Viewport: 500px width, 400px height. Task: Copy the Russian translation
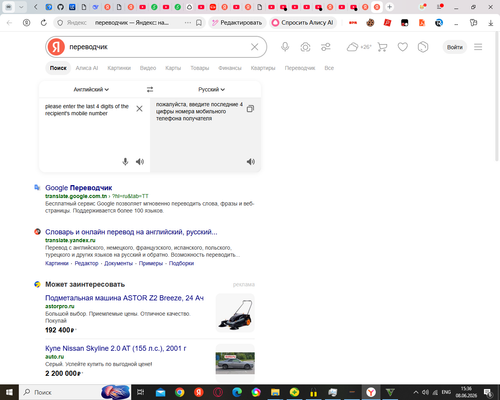tap(250, 109)
